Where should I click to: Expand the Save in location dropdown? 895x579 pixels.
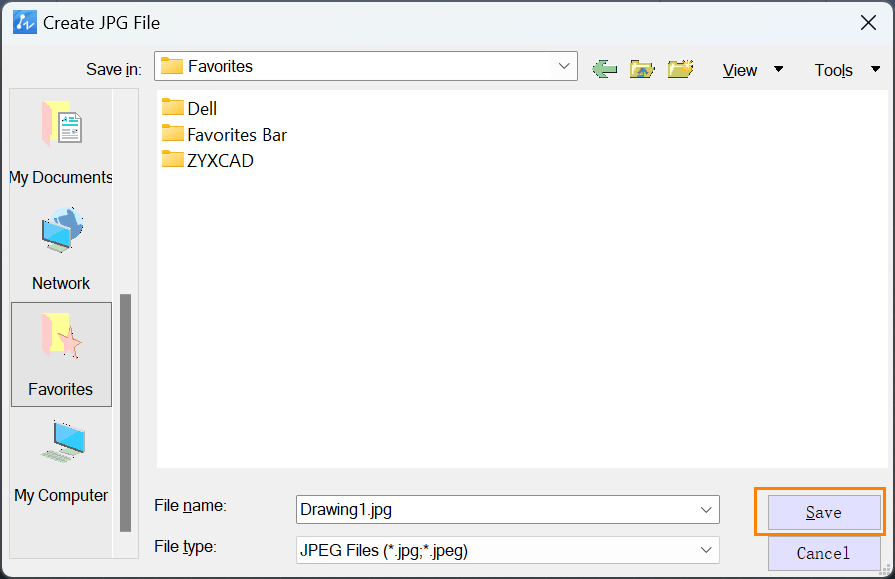564,66
